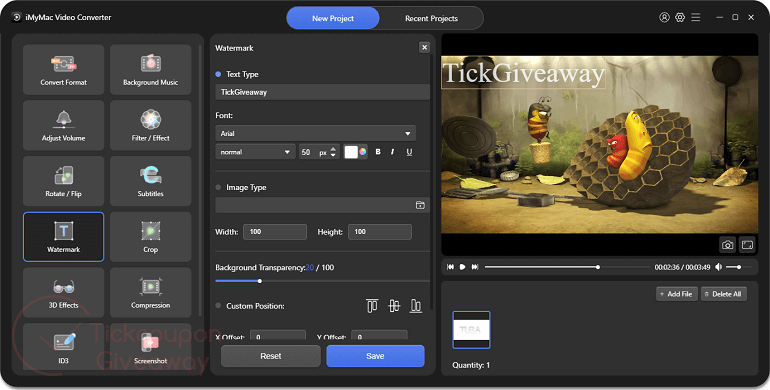The width and height of the screenshot is (770, 390).
Task: Click the Height input field
Action: pyautogui.click(x=380, y=232)
